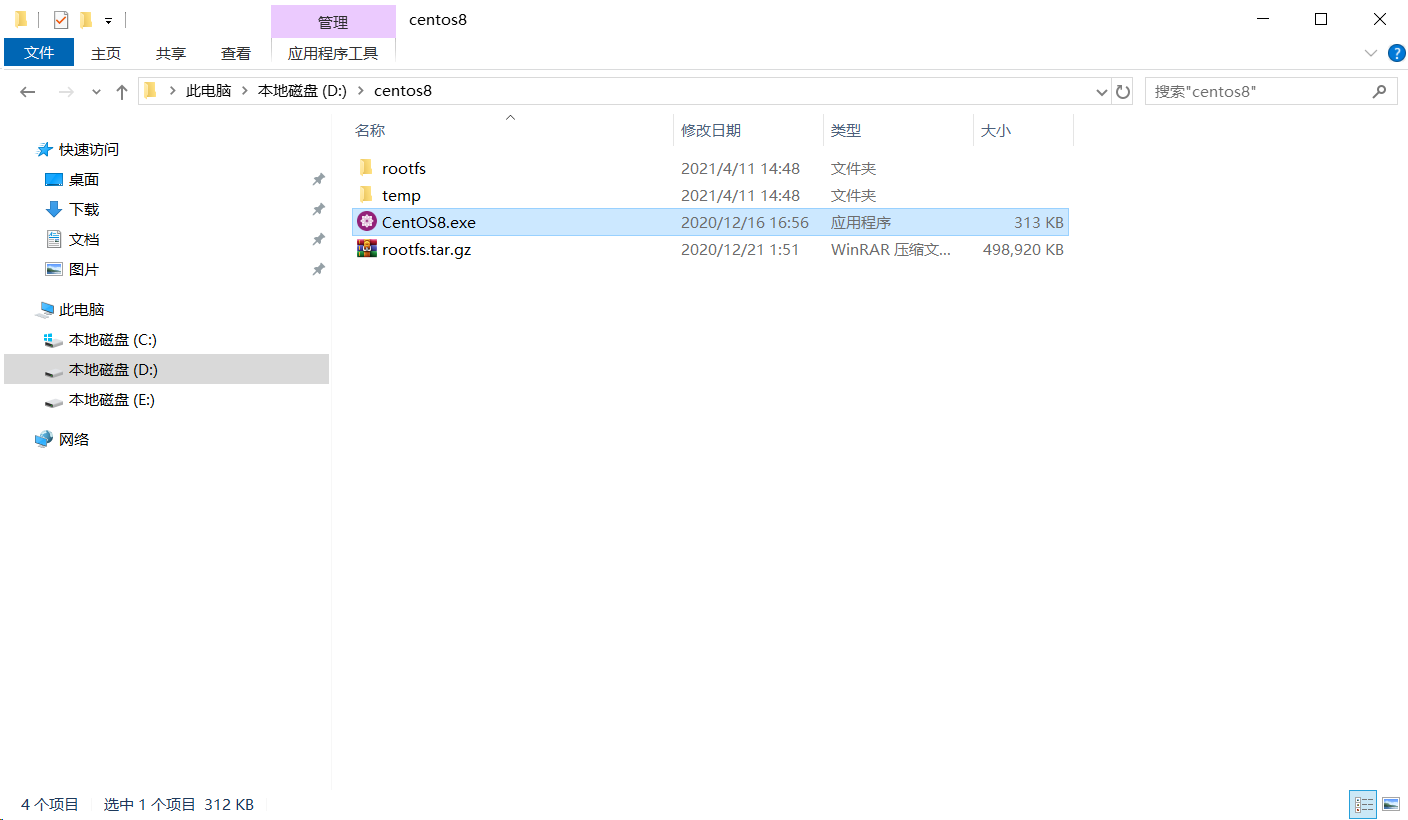Open 文档 in Quick Access
The height and width of the screenshot is (820, 1408).
pyautogui.click(x=84, y=240)
